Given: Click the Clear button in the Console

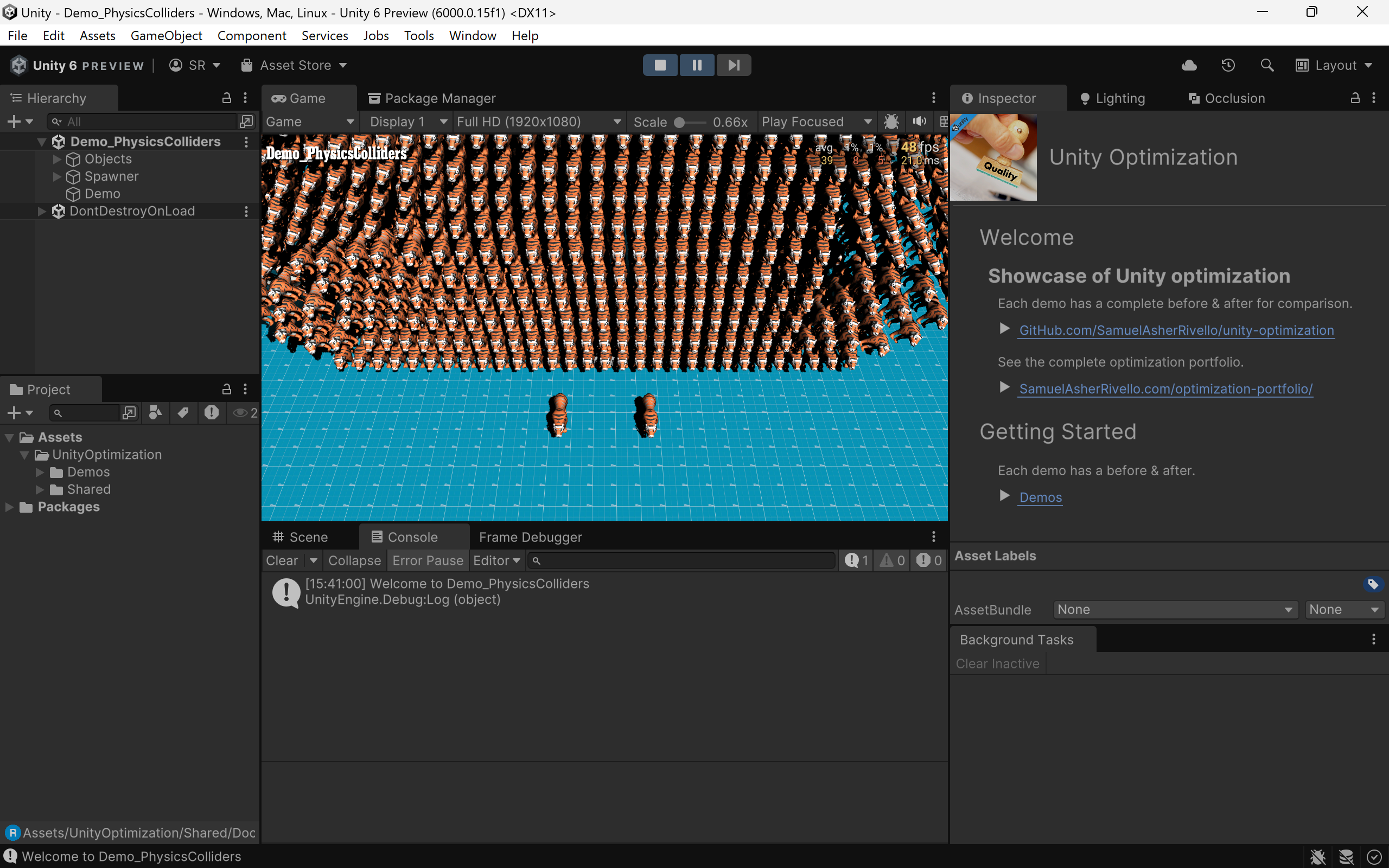Looking at the screenshot, I should tap(282, 560).
